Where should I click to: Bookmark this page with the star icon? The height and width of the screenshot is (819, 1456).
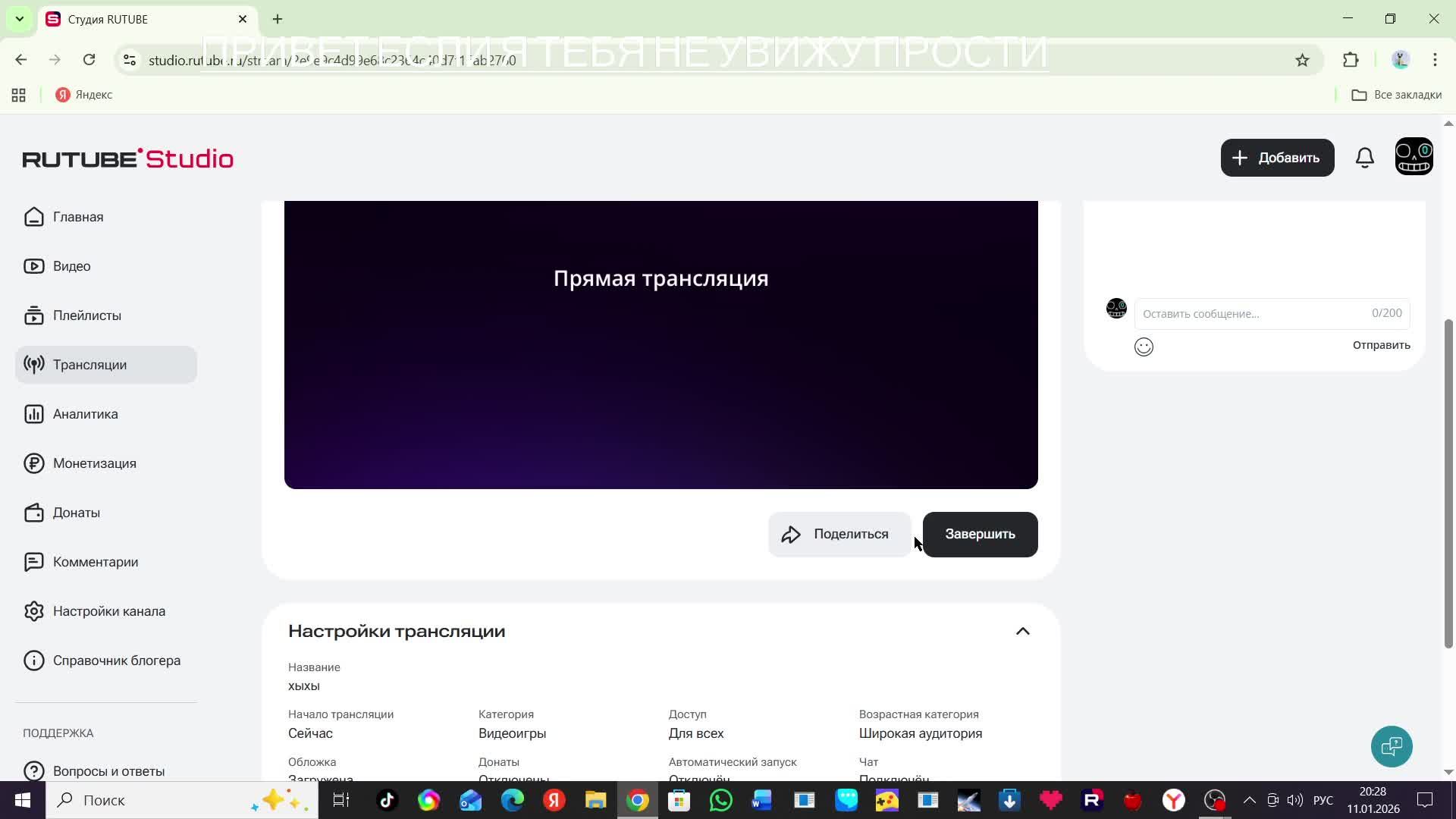point(1302,60)
